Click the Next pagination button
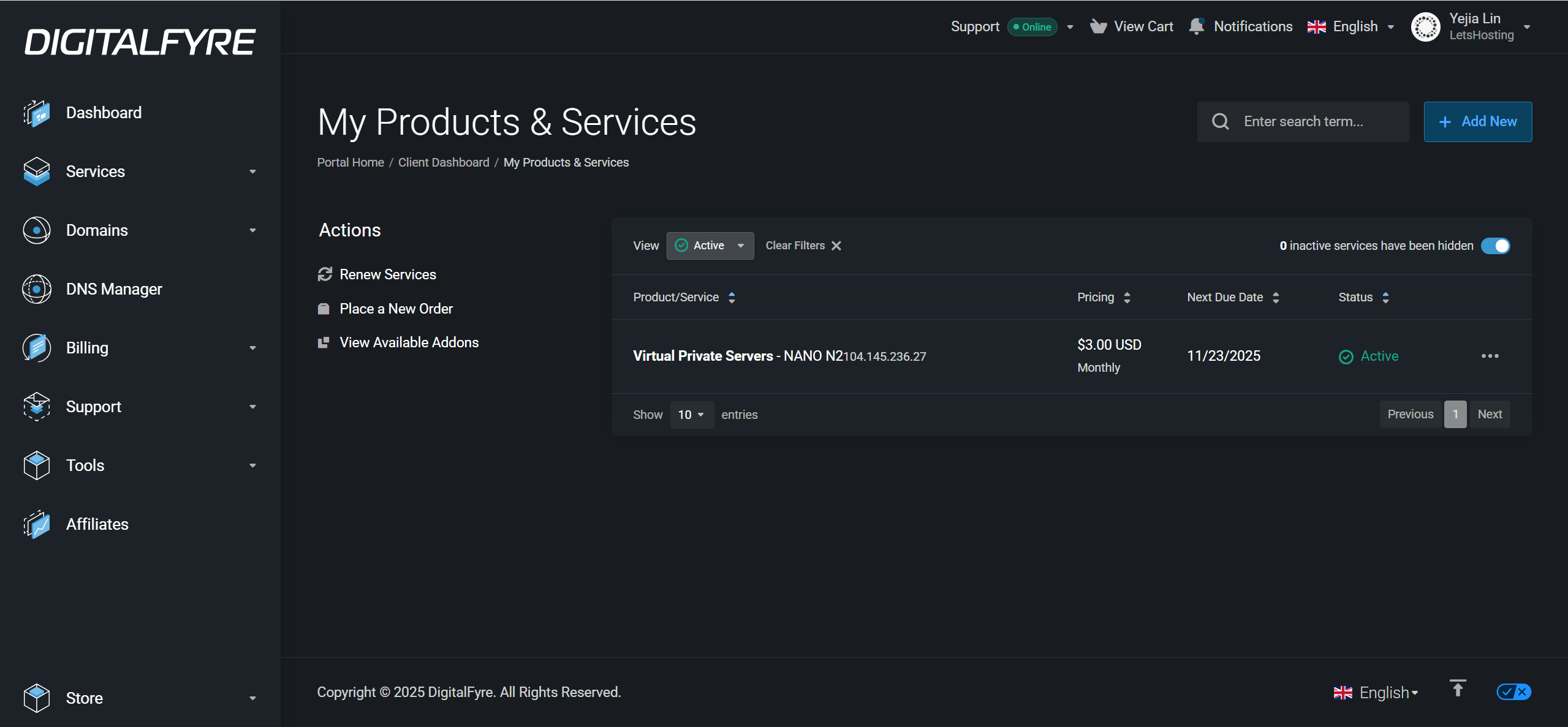Screen dimensions: 1568x727 click(x=1490, y=415)
